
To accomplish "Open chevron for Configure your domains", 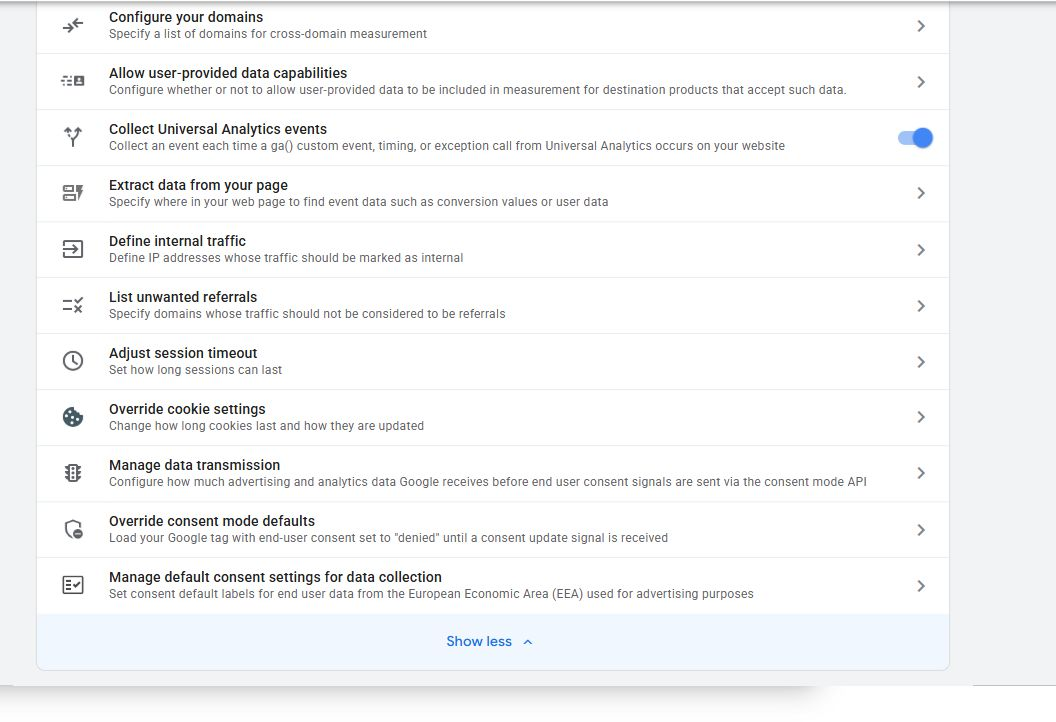I will 921,26.
